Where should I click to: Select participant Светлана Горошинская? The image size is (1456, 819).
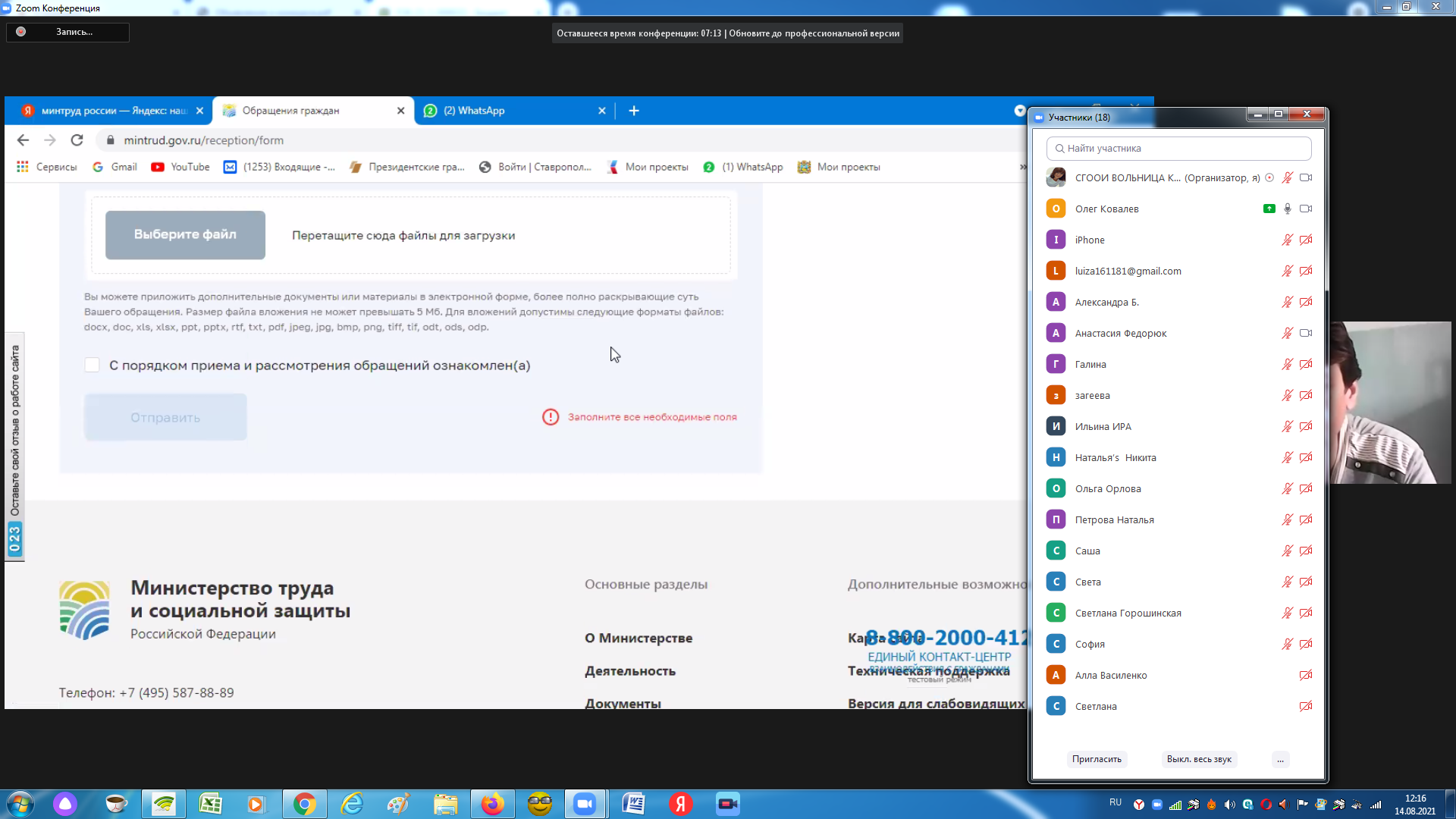[x=1178, y=613]
